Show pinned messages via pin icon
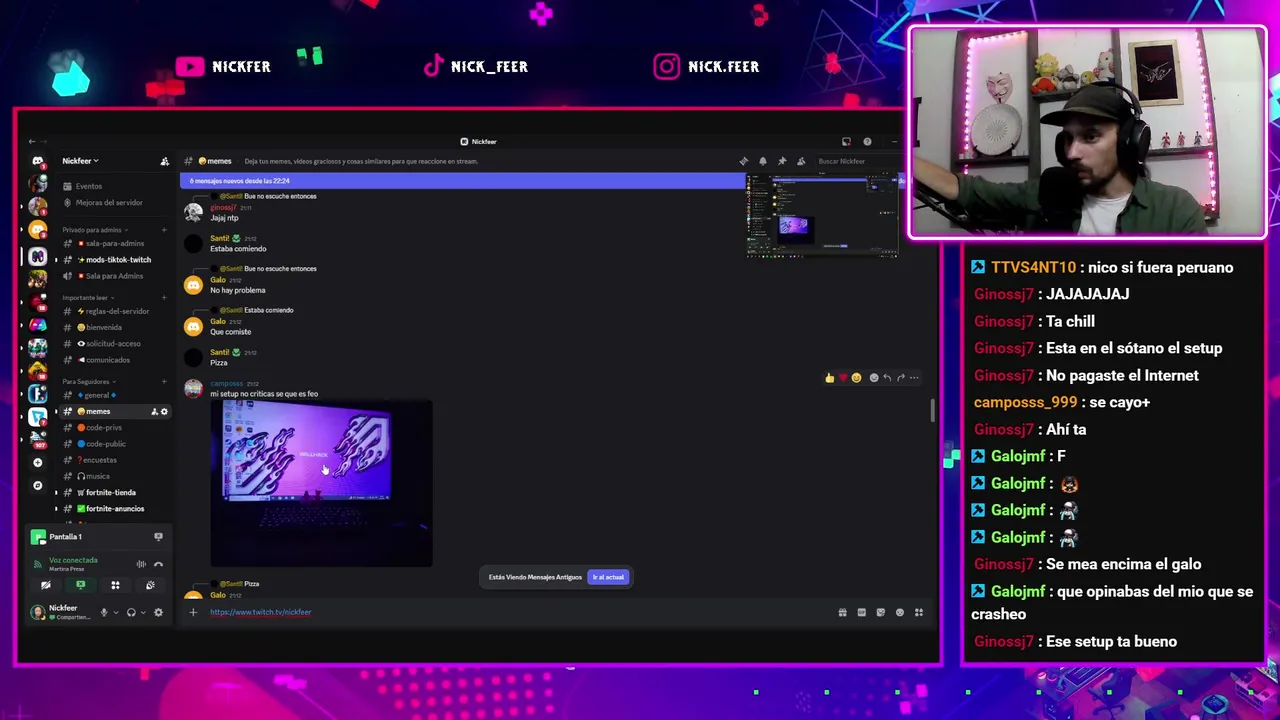This screenshot has width=1280, height=720. [x=782, y=161]
